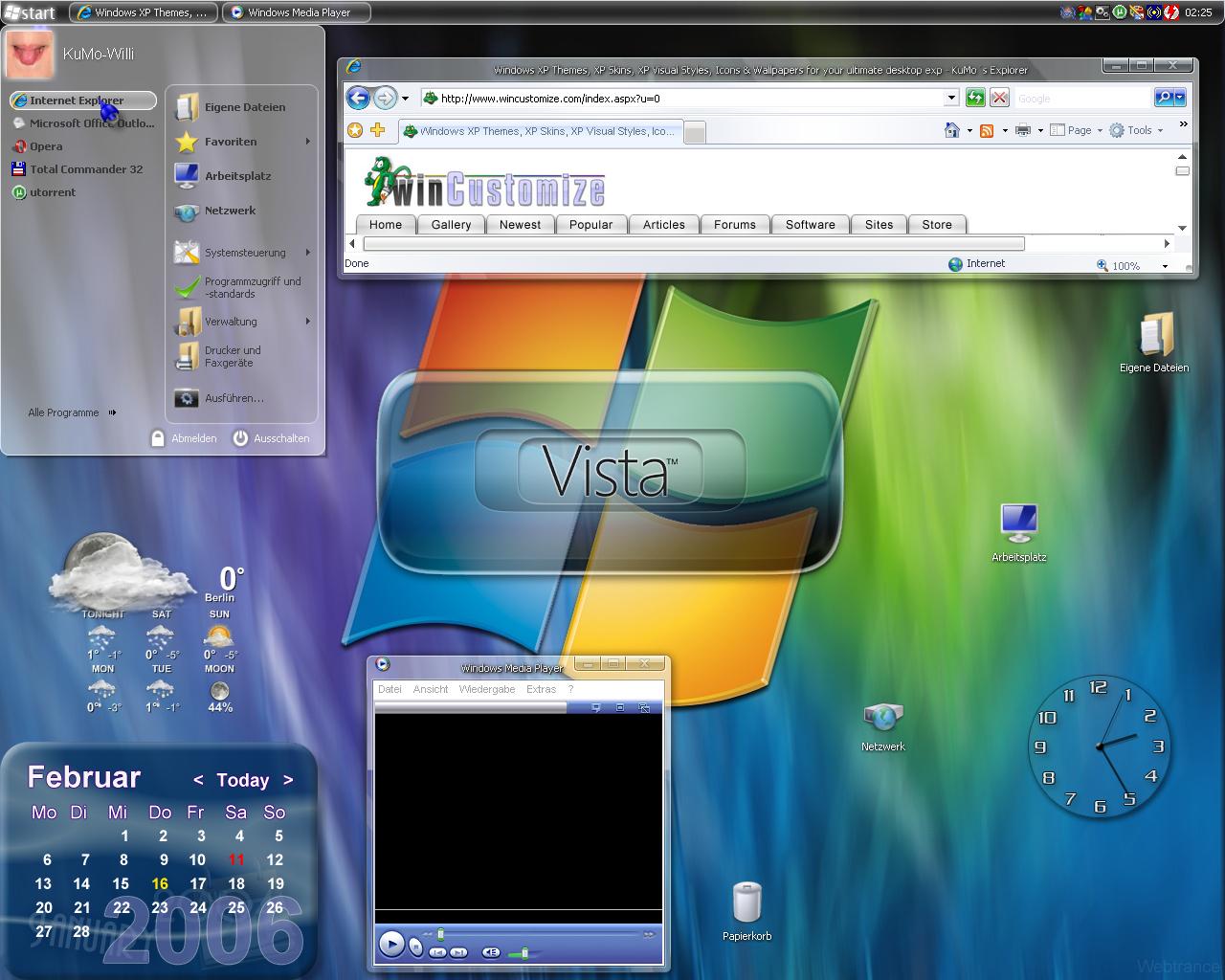Screen dimensions: 1225x980
Task: Click the Stop button in Media Player
Action: pyautogui.click(x=415, y=947)
